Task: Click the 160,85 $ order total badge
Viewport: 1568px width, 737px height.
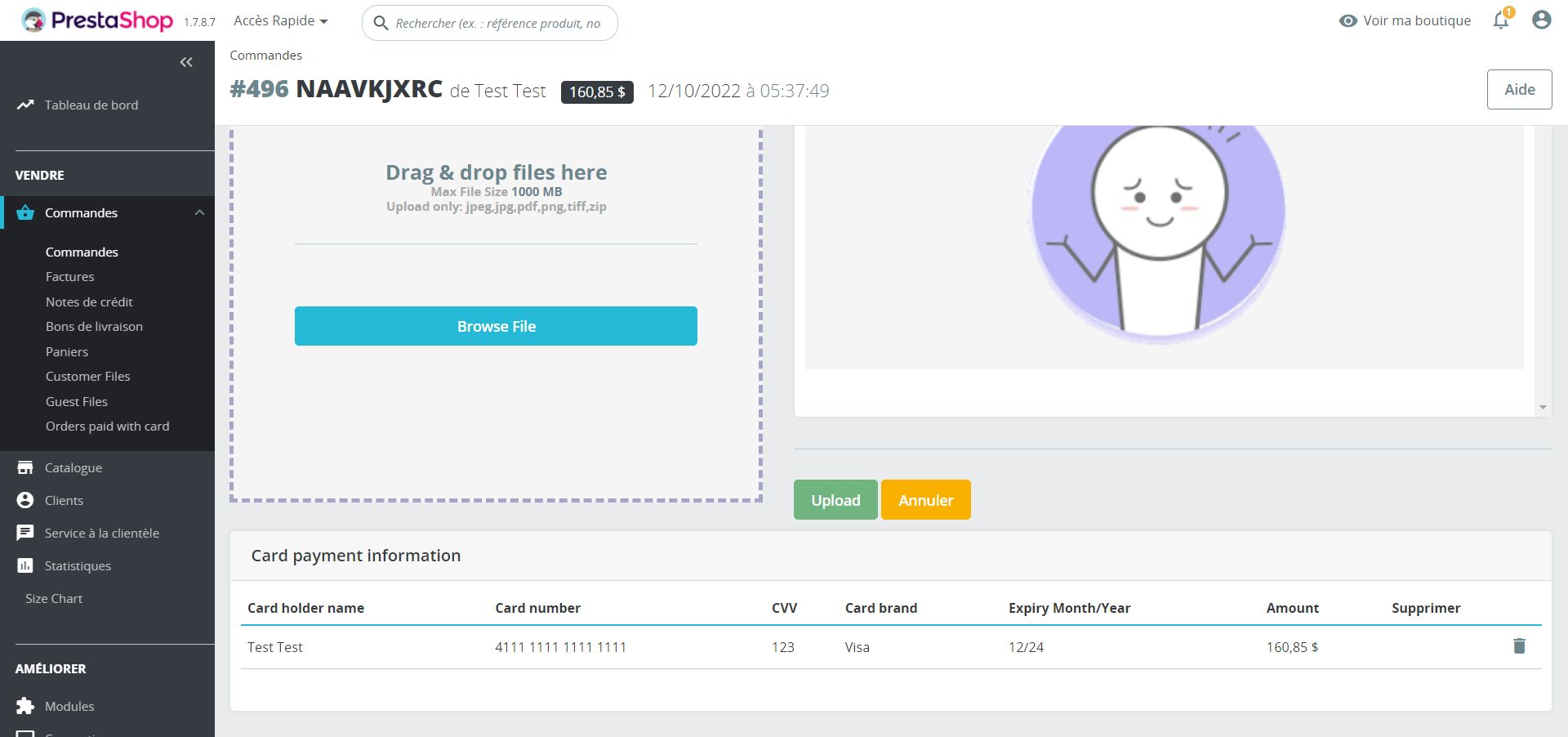Action: point(597,92)
